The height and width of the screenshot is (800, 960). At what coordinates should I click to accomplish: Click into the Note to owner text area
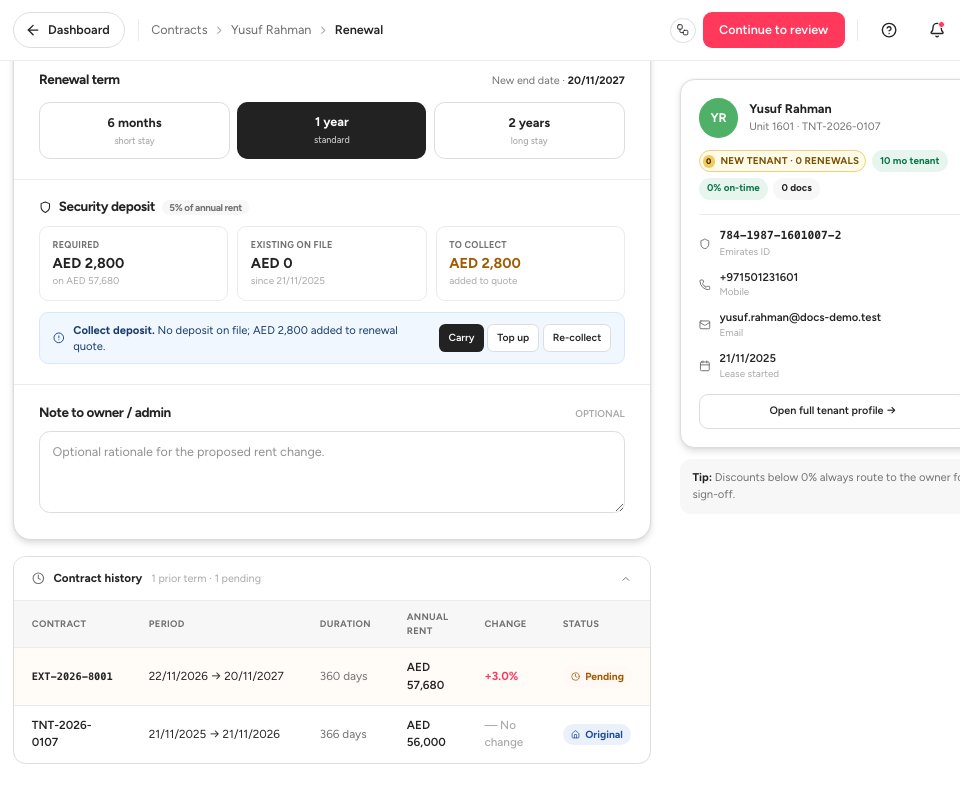pyautogui.click(x=332, y=472)
